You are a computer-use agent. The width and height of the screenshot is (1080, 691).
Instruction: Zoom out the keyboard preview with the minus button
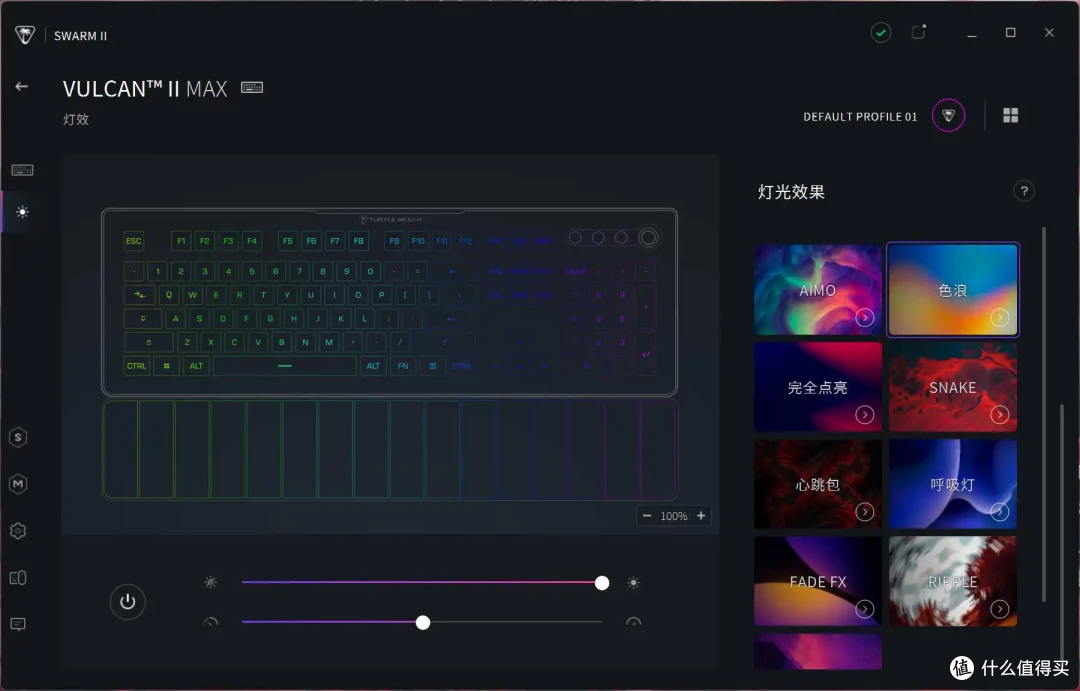click(647, 515)
